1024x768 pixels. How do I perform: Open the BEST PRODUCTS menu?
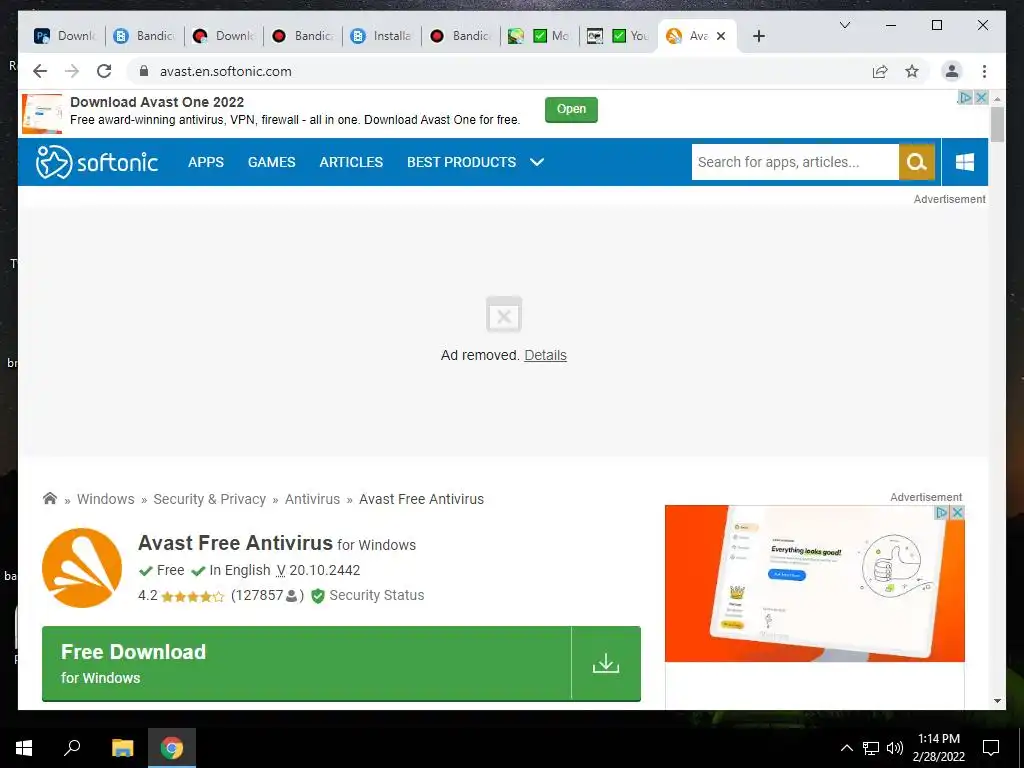tap(462, 162)
